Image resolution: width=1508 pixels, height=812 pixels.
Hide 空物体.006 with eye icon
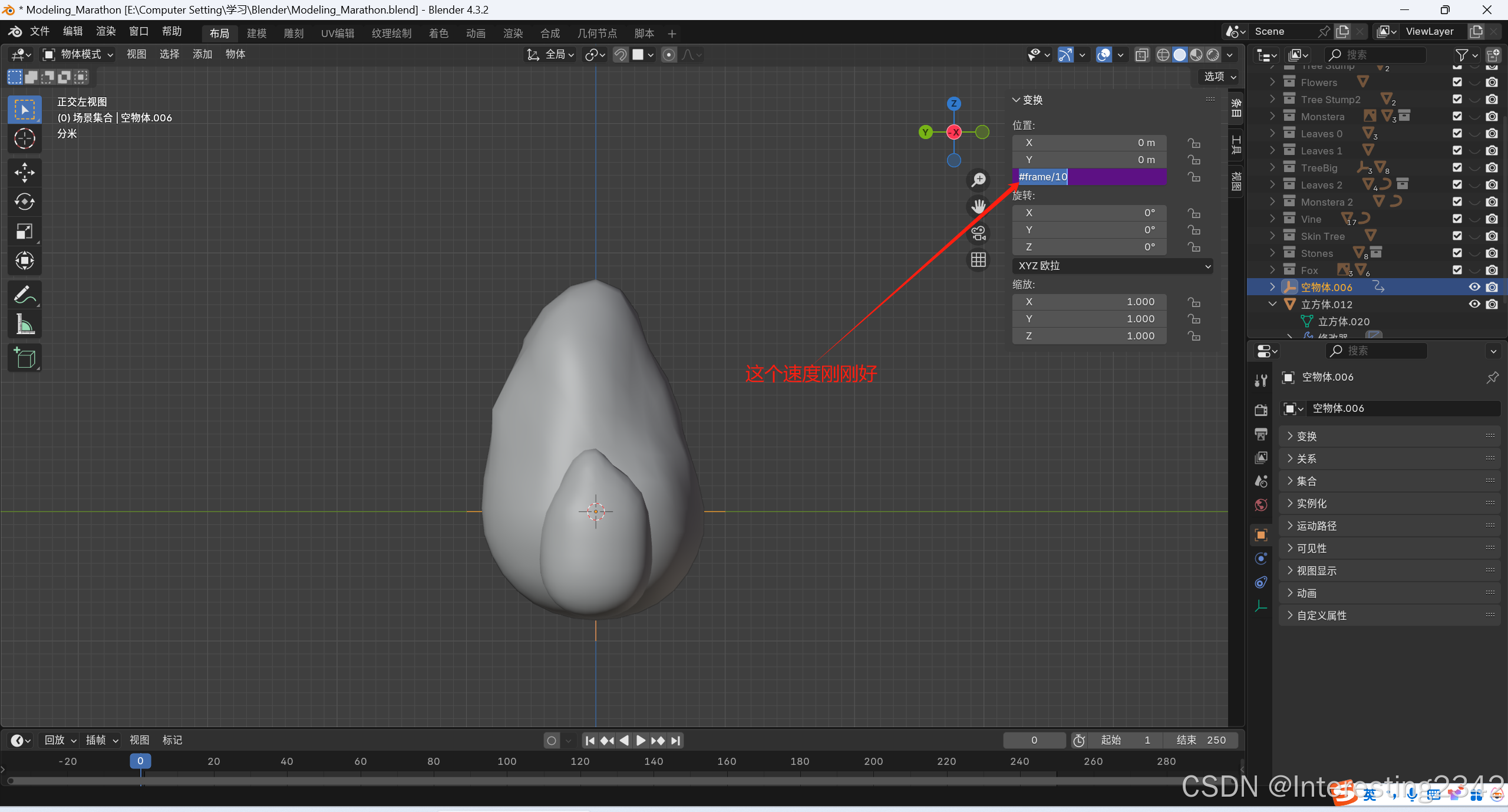click(x=1474, y=287)
